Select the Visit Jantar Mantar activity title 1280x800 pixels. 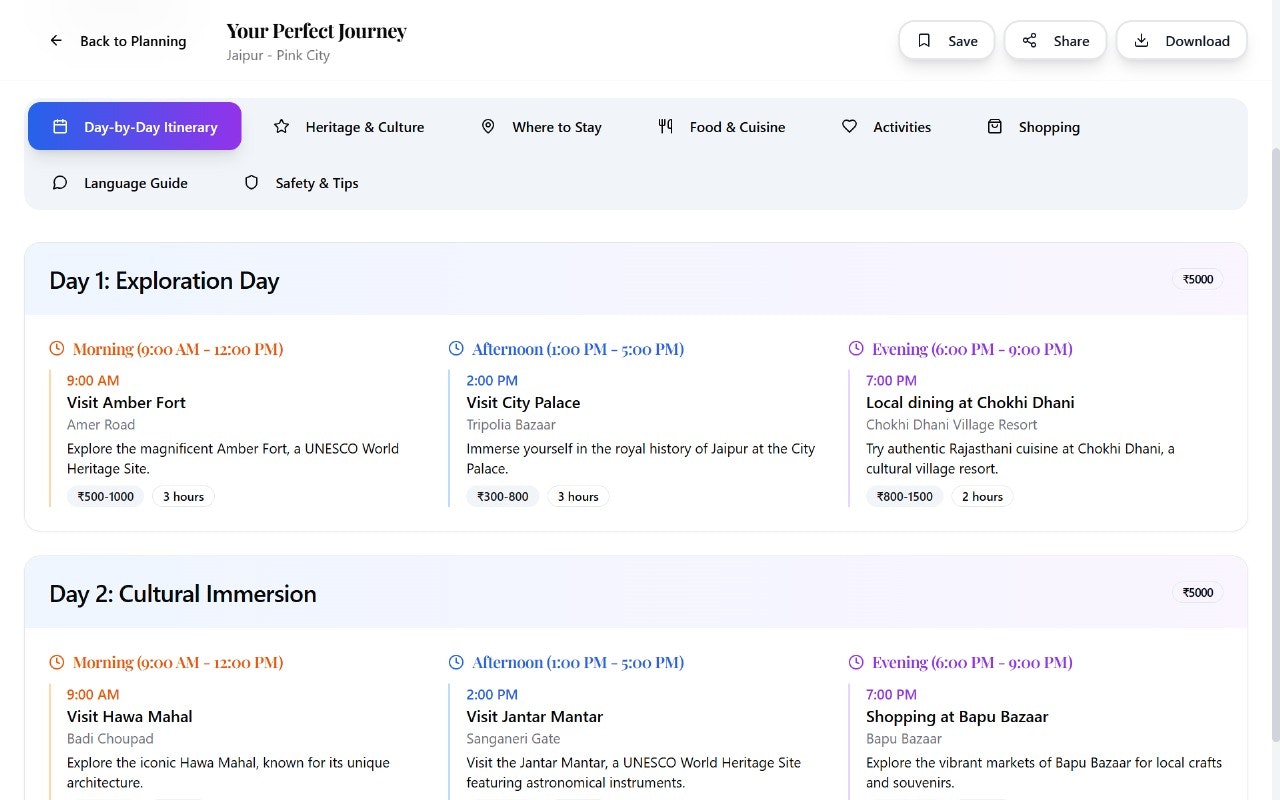(534, 716)
